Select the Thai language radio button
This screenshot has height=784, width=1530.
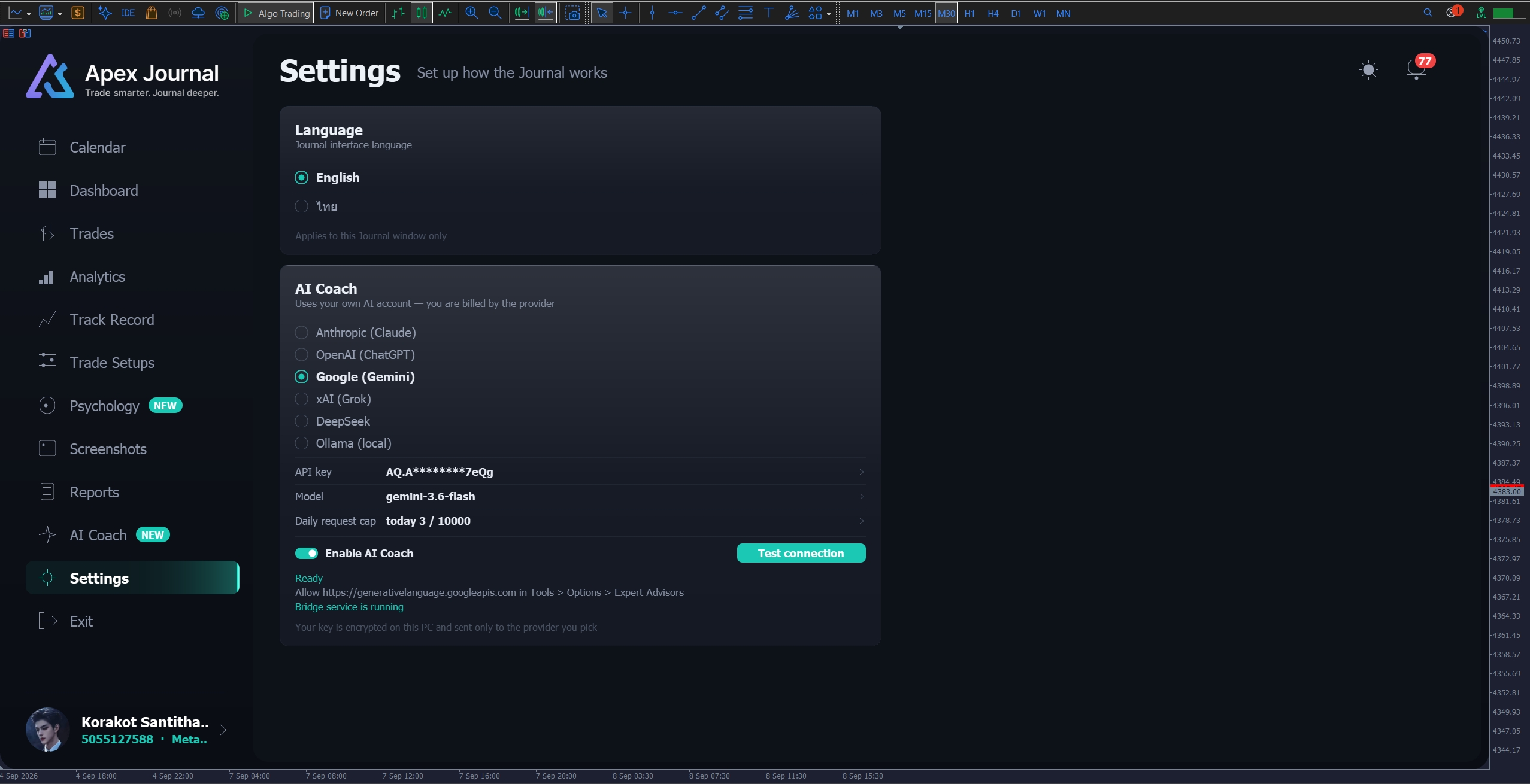302,206
